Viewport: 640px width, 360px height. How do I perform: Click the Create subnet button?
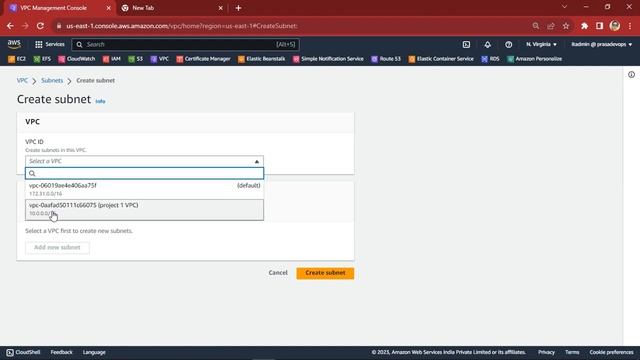coord(325,273)
